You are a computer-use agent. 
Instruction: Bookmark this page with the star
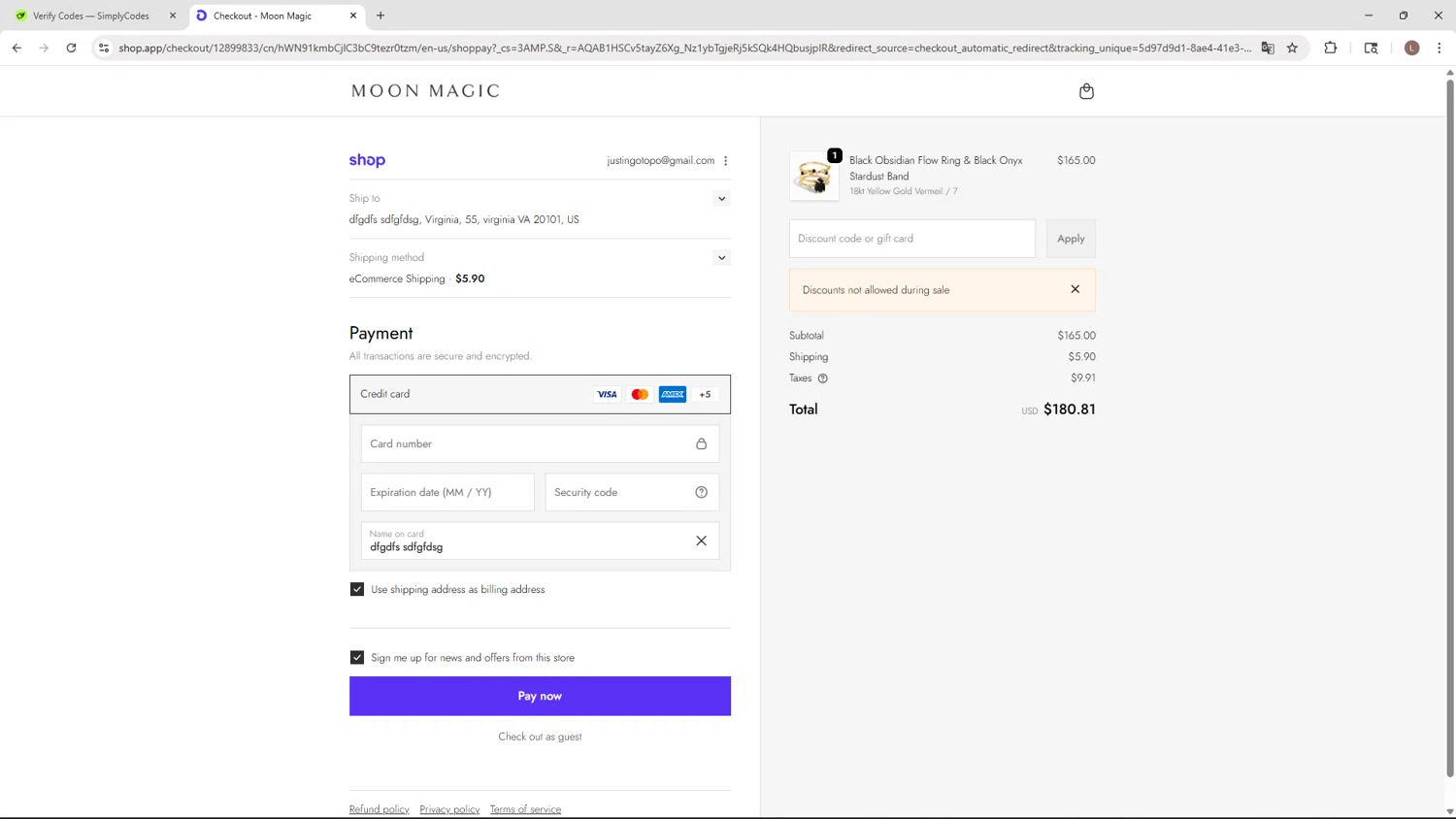click(1292, 48)
